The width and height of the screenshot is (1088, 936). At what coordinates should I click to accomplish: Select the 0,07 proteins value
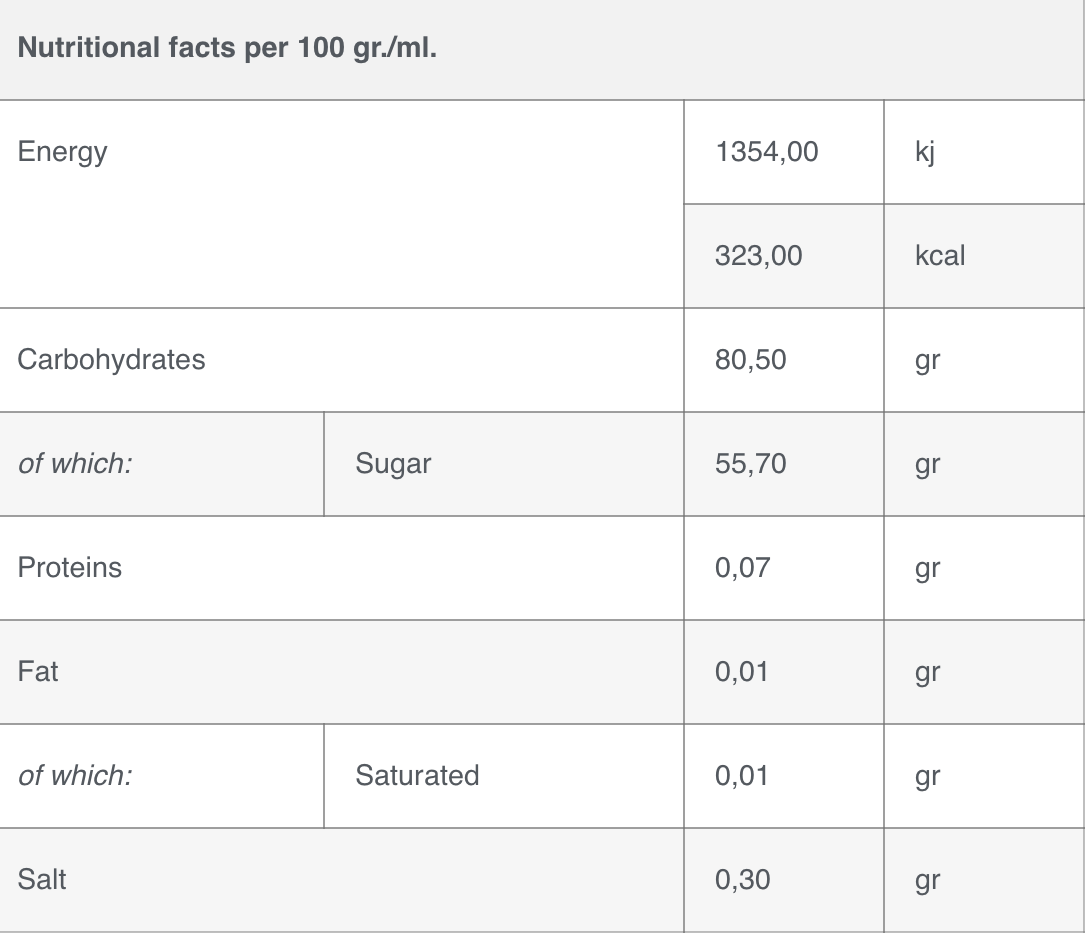[x=742, y=568]
